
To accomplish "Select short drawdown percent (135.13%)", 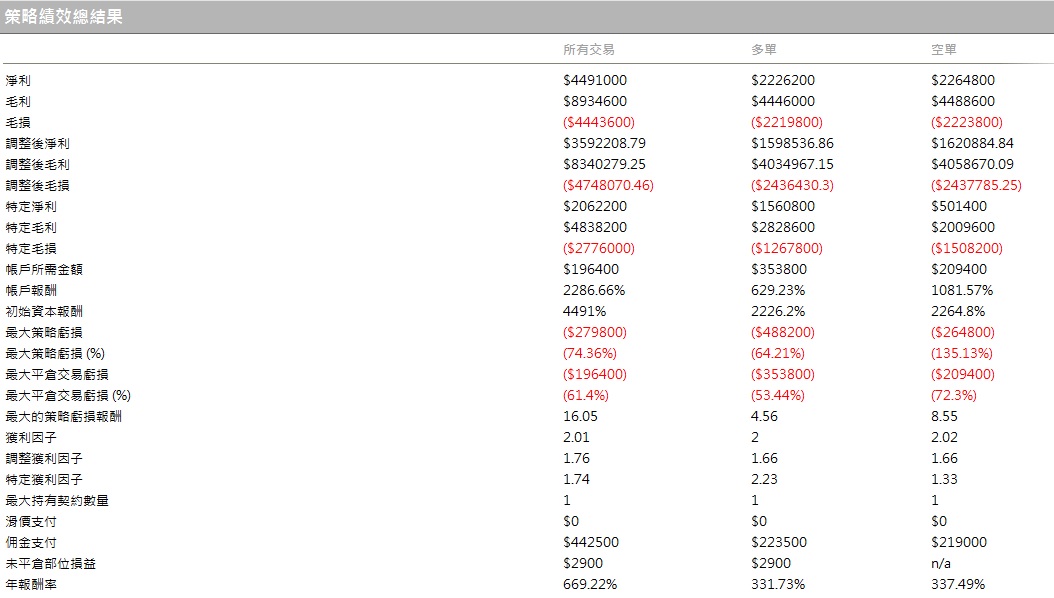I will point(962,353).
